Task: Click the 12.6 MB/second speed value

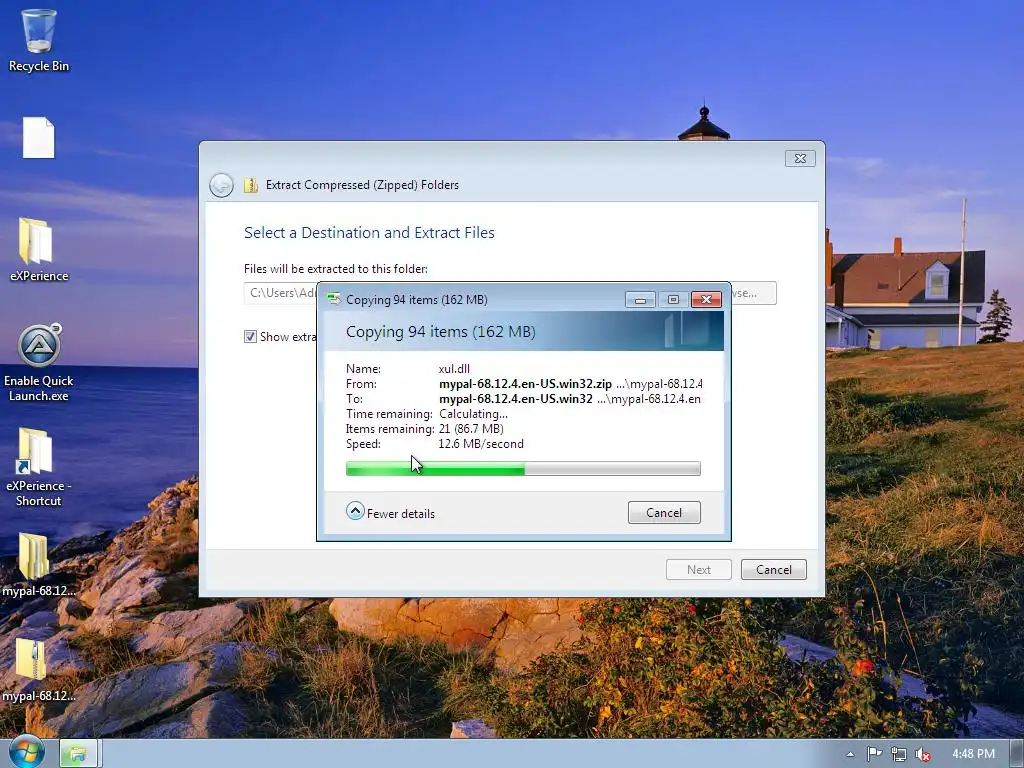Action: coord(481,444)
